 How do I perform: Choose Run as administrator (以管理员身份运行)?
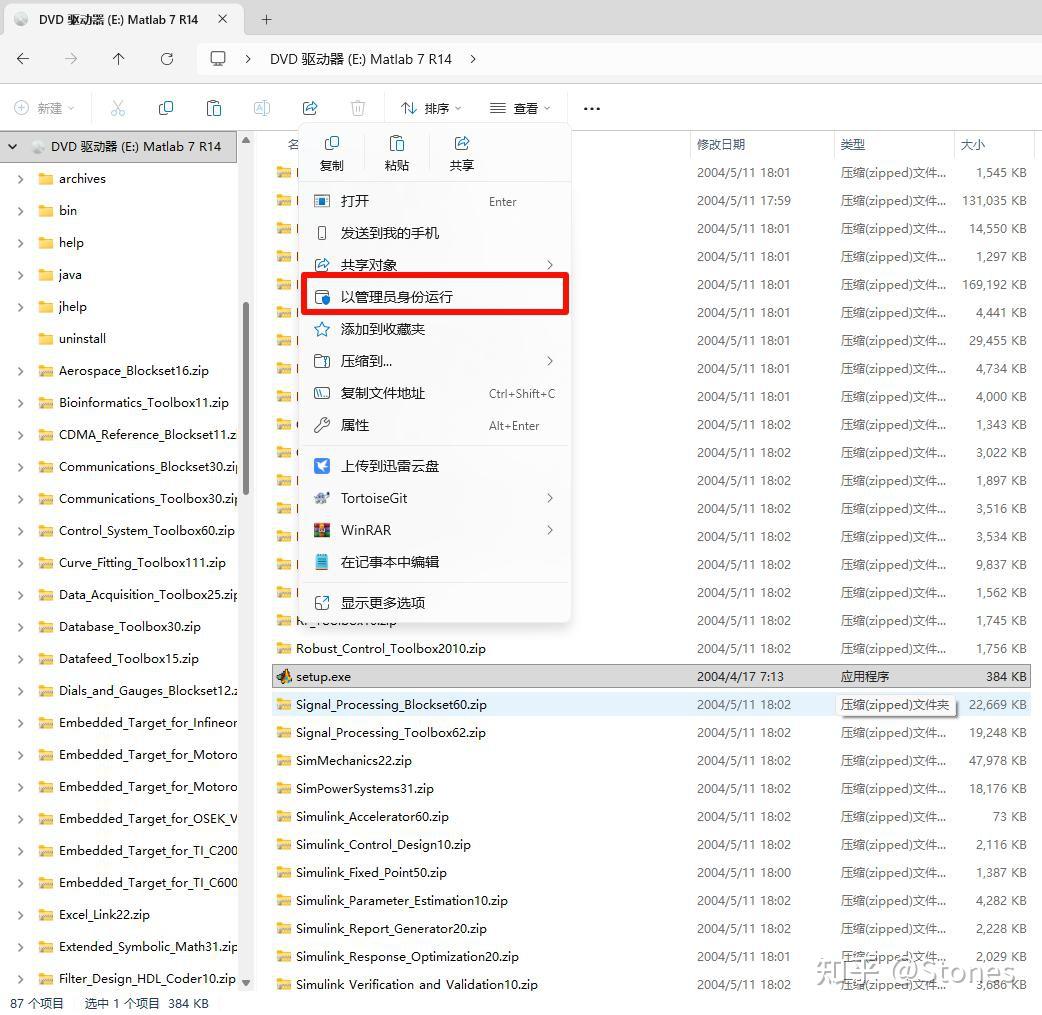(434, 296)
